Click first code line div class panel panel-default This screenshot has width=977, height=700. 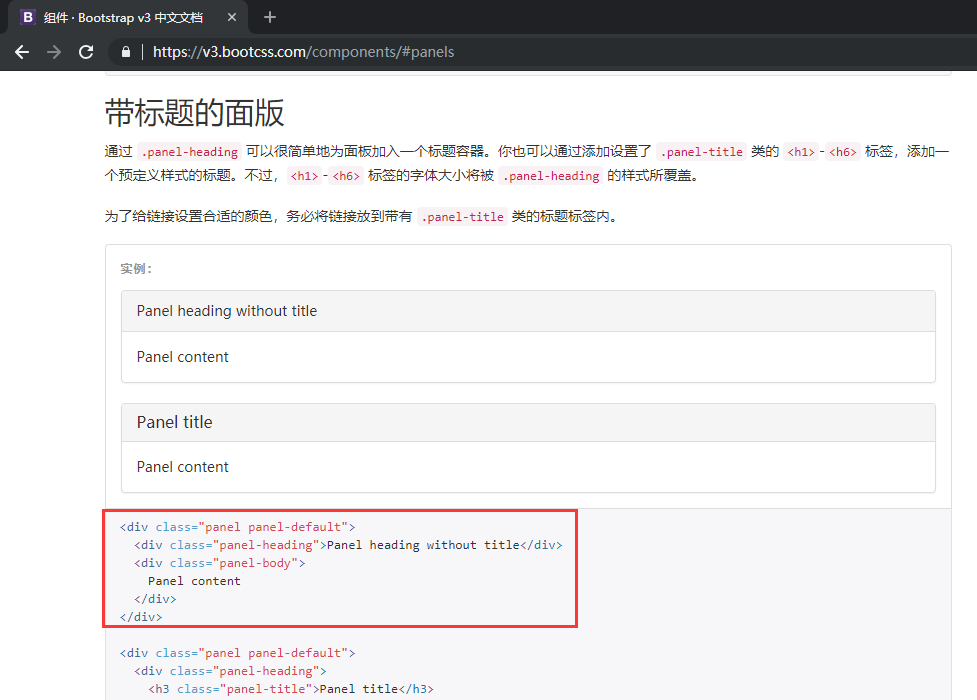[237, 527]
